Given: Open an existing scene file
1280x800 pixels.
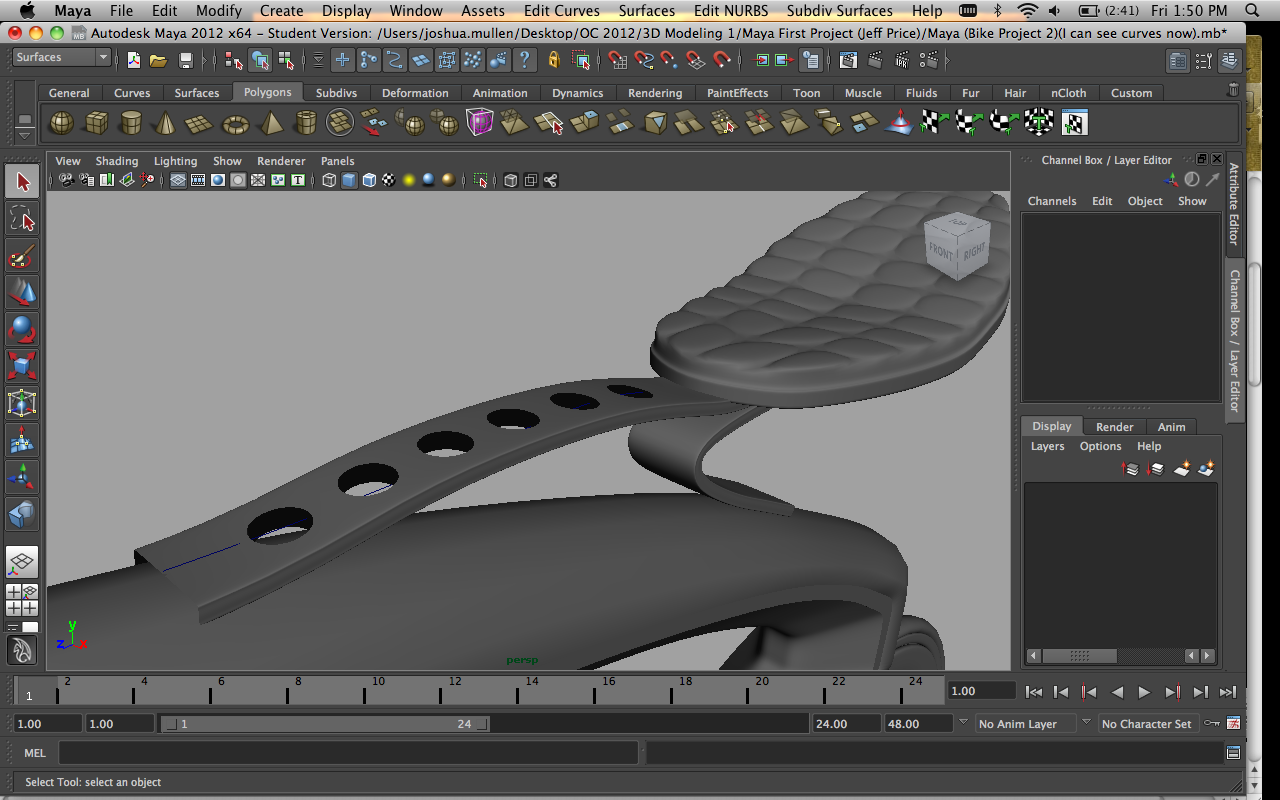Looking at the screenshot, I should [158, 60].
